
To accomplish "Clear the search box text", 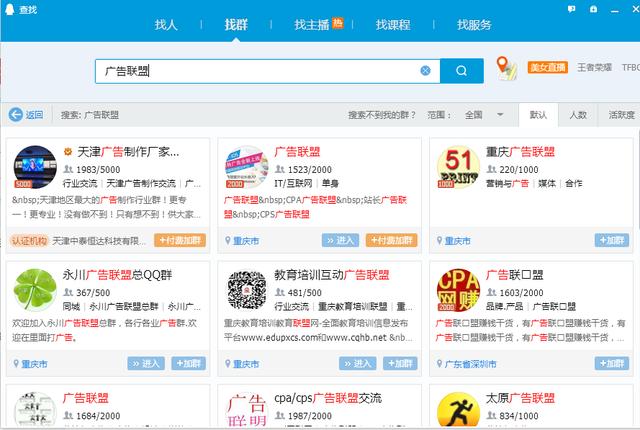I will 425,71.
